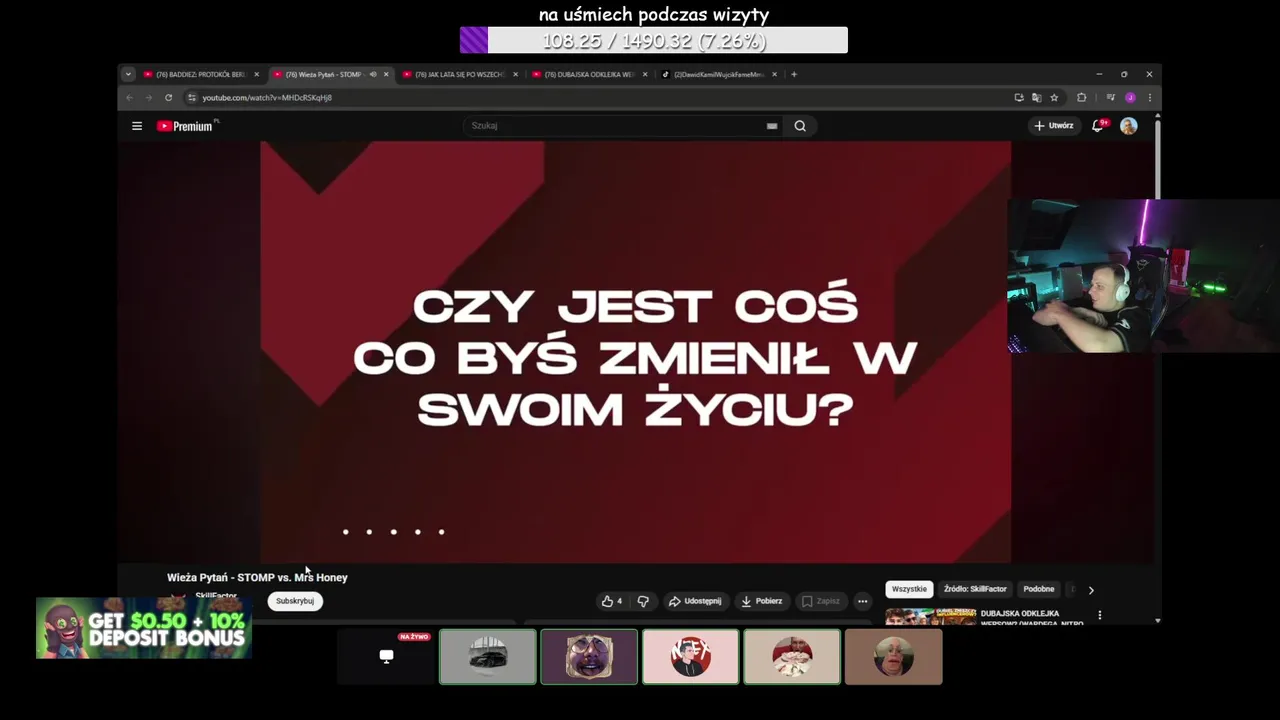
Task: Open options for the DUBAJSKA ODKLEJKA suggested video
Action: pos(1100,615)
